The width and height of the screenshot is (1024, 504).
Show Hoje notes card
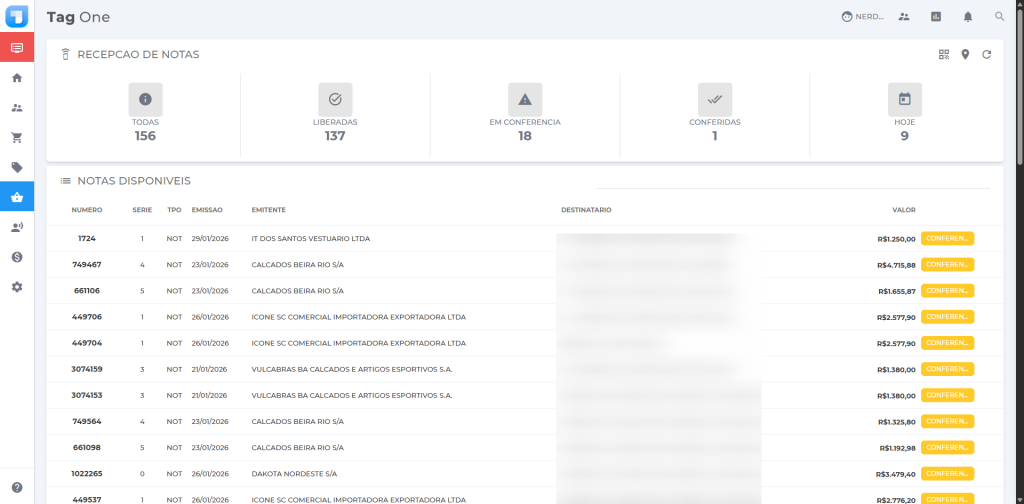pyautogui.click(x=904, y=112)
